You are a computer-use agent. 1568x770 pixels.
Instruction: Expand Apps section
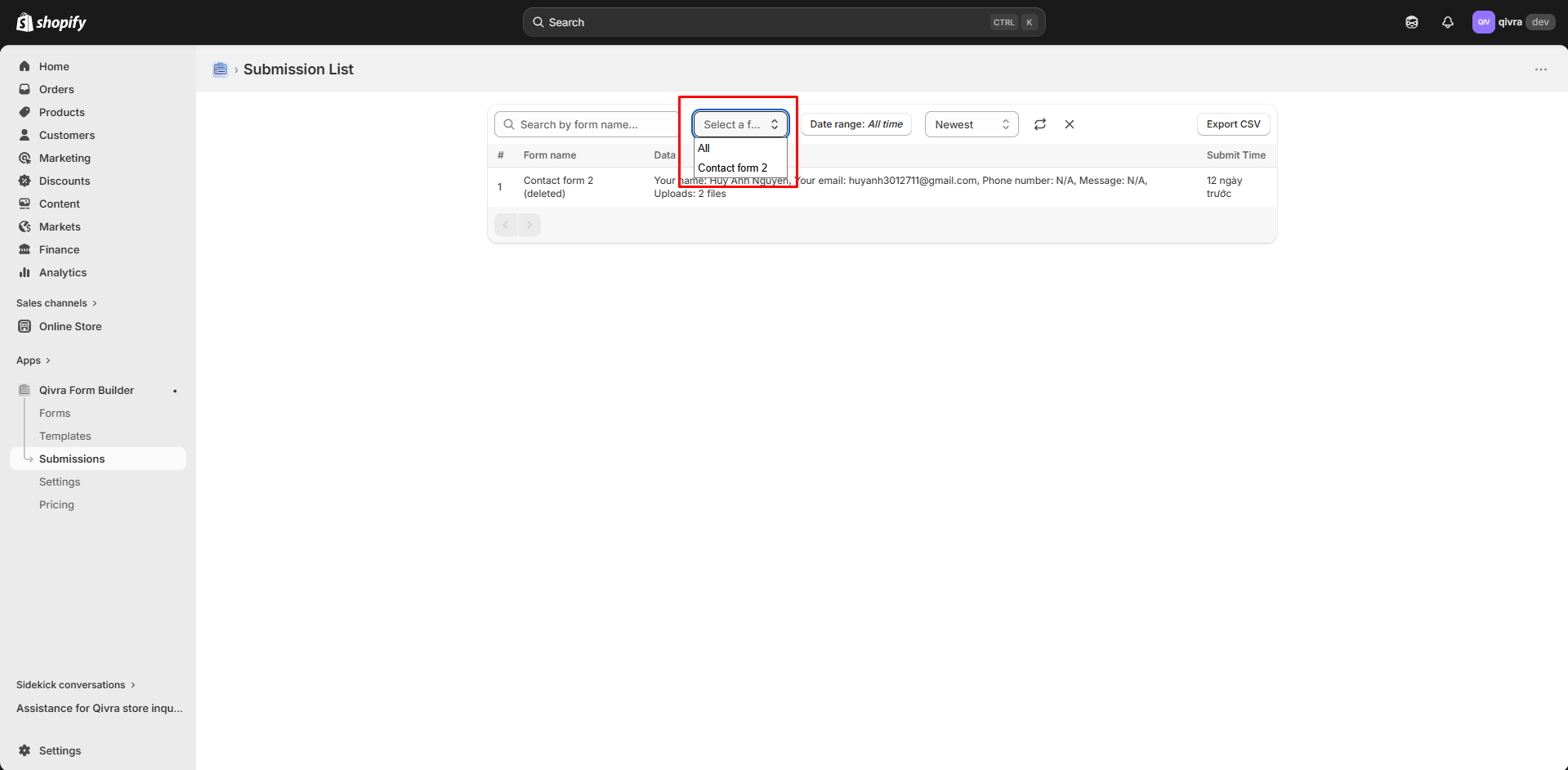(34, 360)
